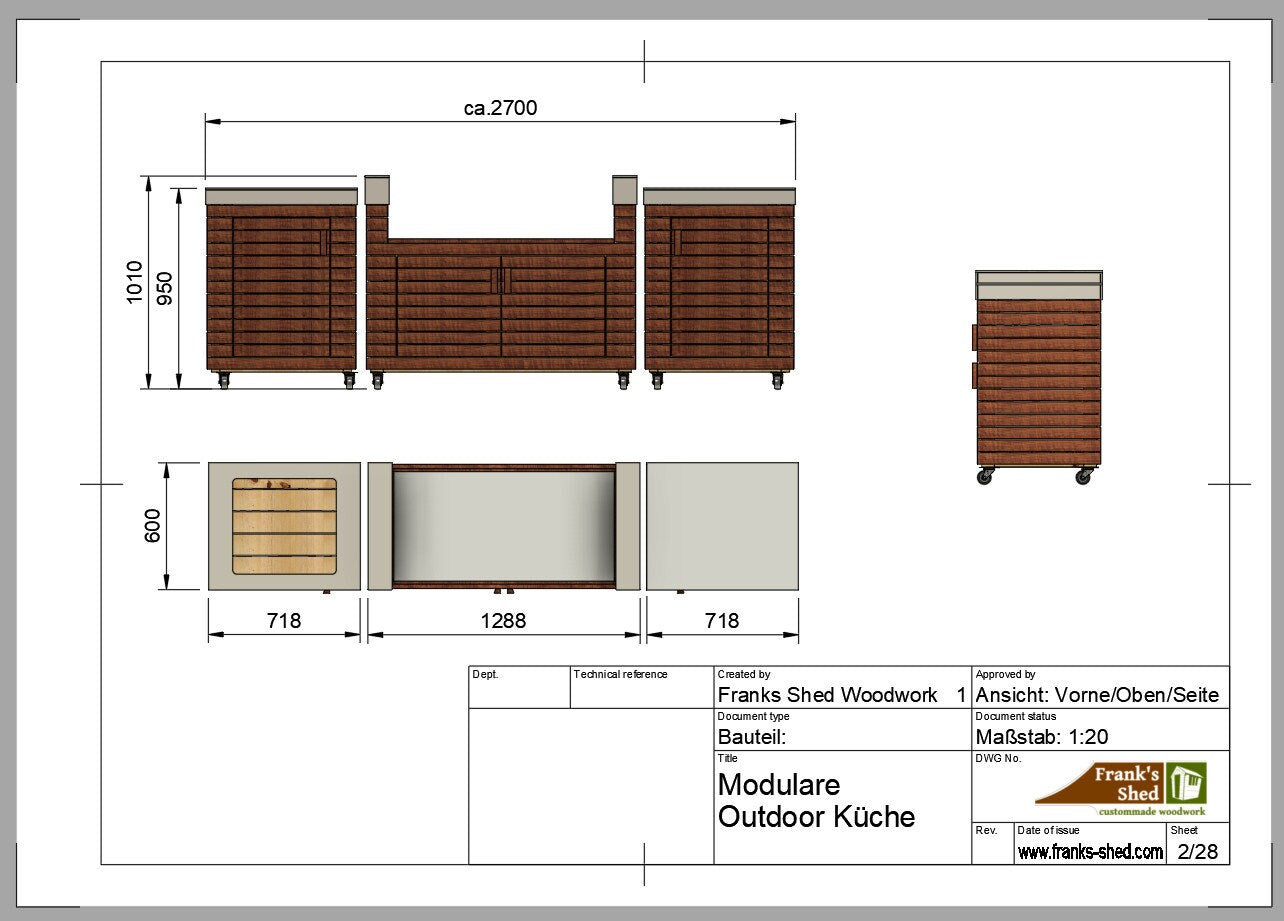Image resolution: width=1284 pixels, height=921 pixels.
Task: Select the title Modulare Outdoor Küche
Action: tap(816, 800)
